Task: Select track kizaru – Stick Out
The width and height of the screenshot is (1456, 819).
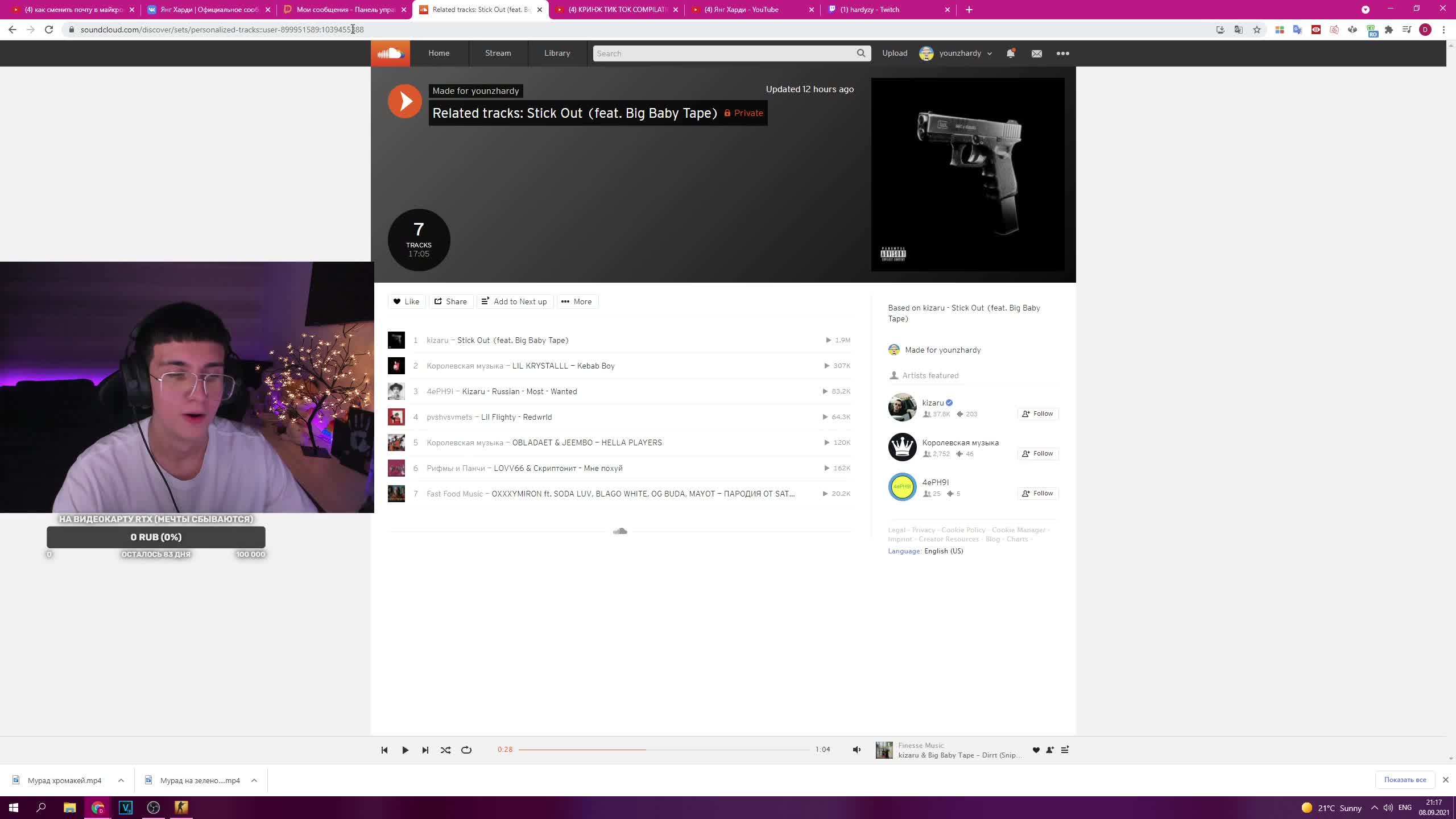Action: click(x=619, y=340)
